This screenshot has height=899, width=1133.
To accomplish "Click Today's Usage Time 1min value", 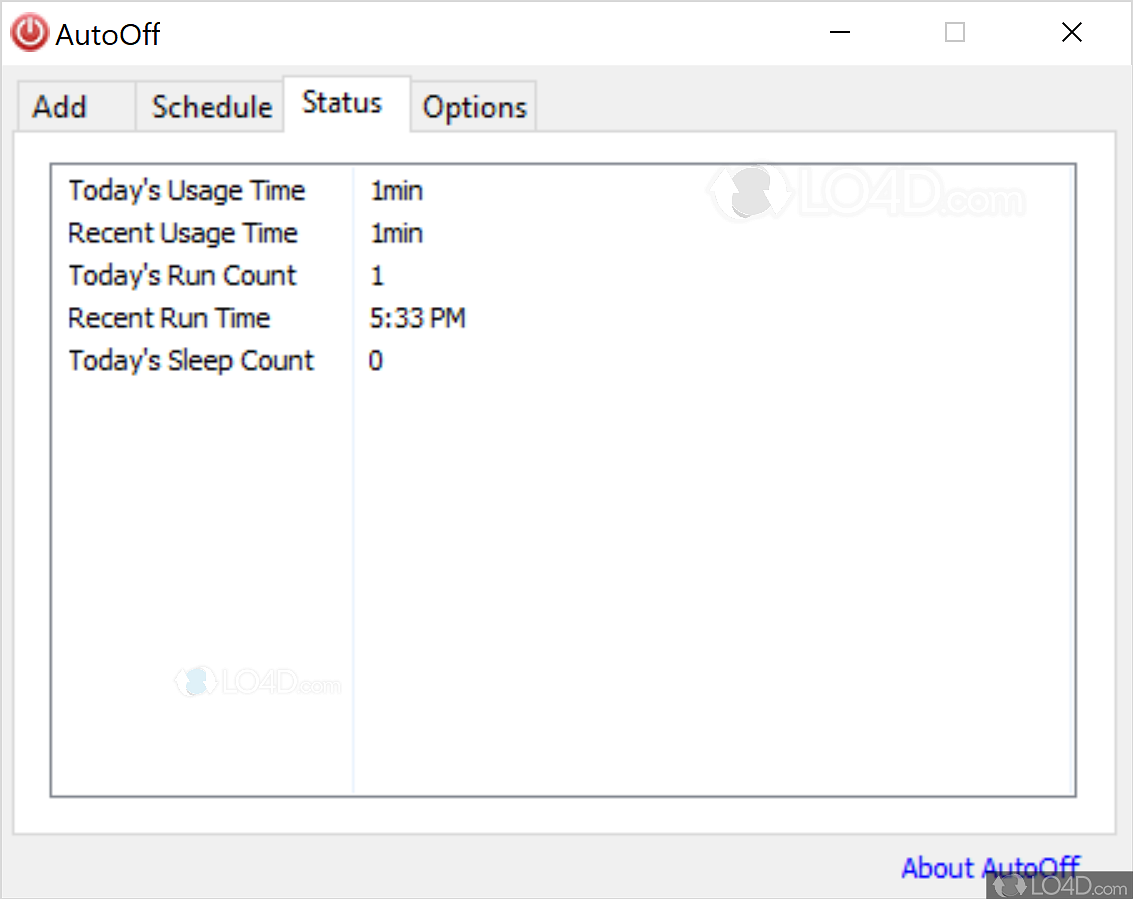I will [396, 191].
